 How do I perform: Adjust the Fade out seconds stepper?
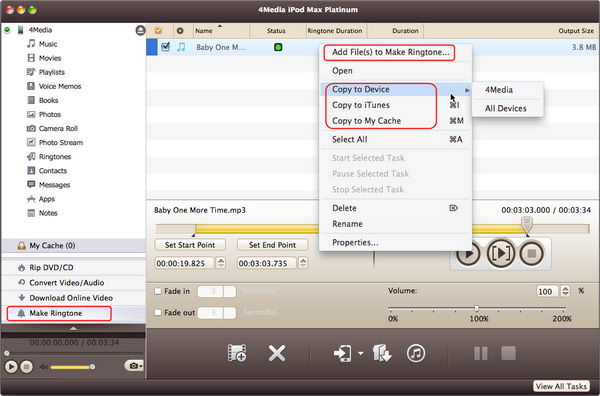point(230,313)
